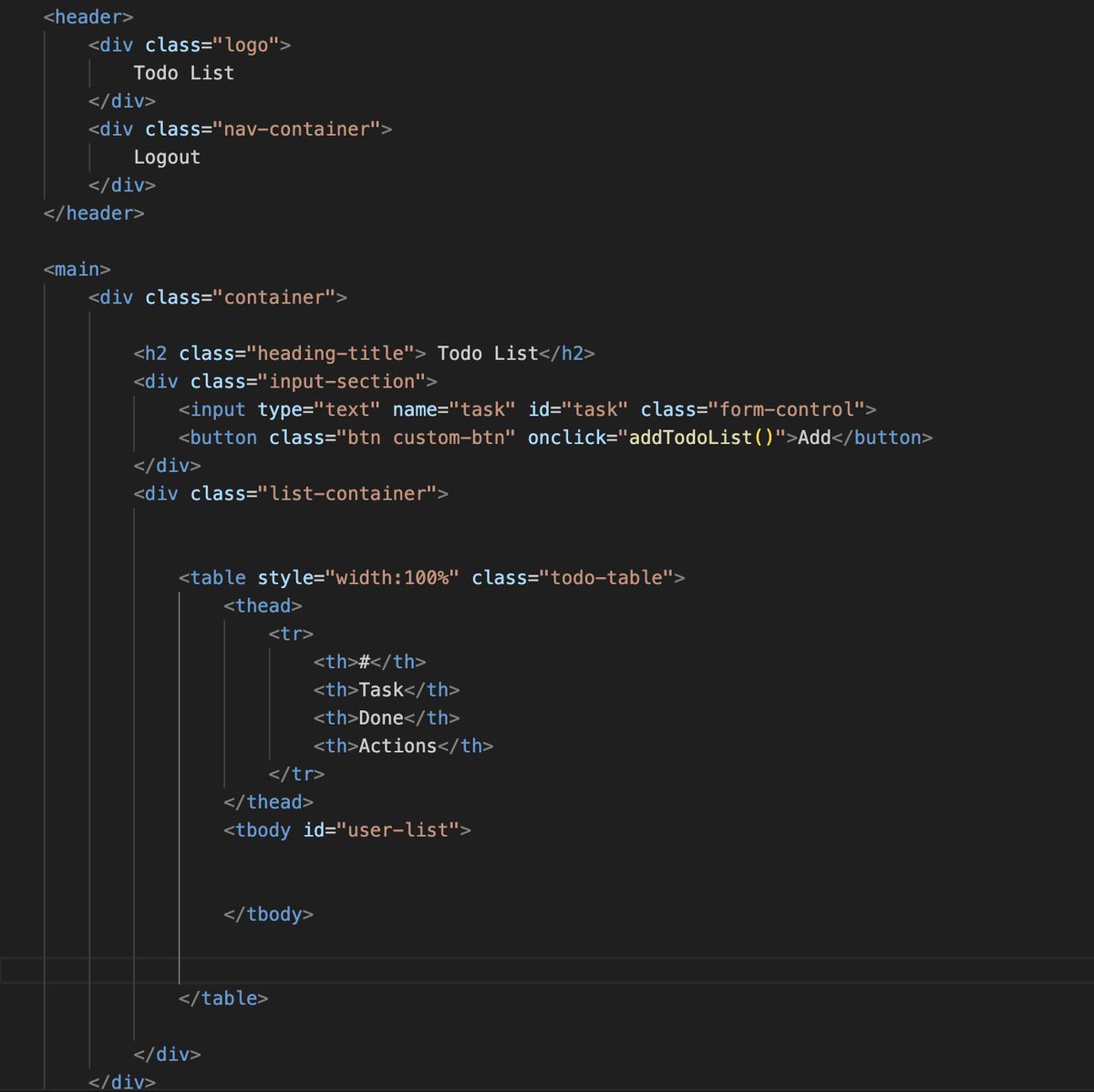Click the opening main tag

(x=77, y=269)
